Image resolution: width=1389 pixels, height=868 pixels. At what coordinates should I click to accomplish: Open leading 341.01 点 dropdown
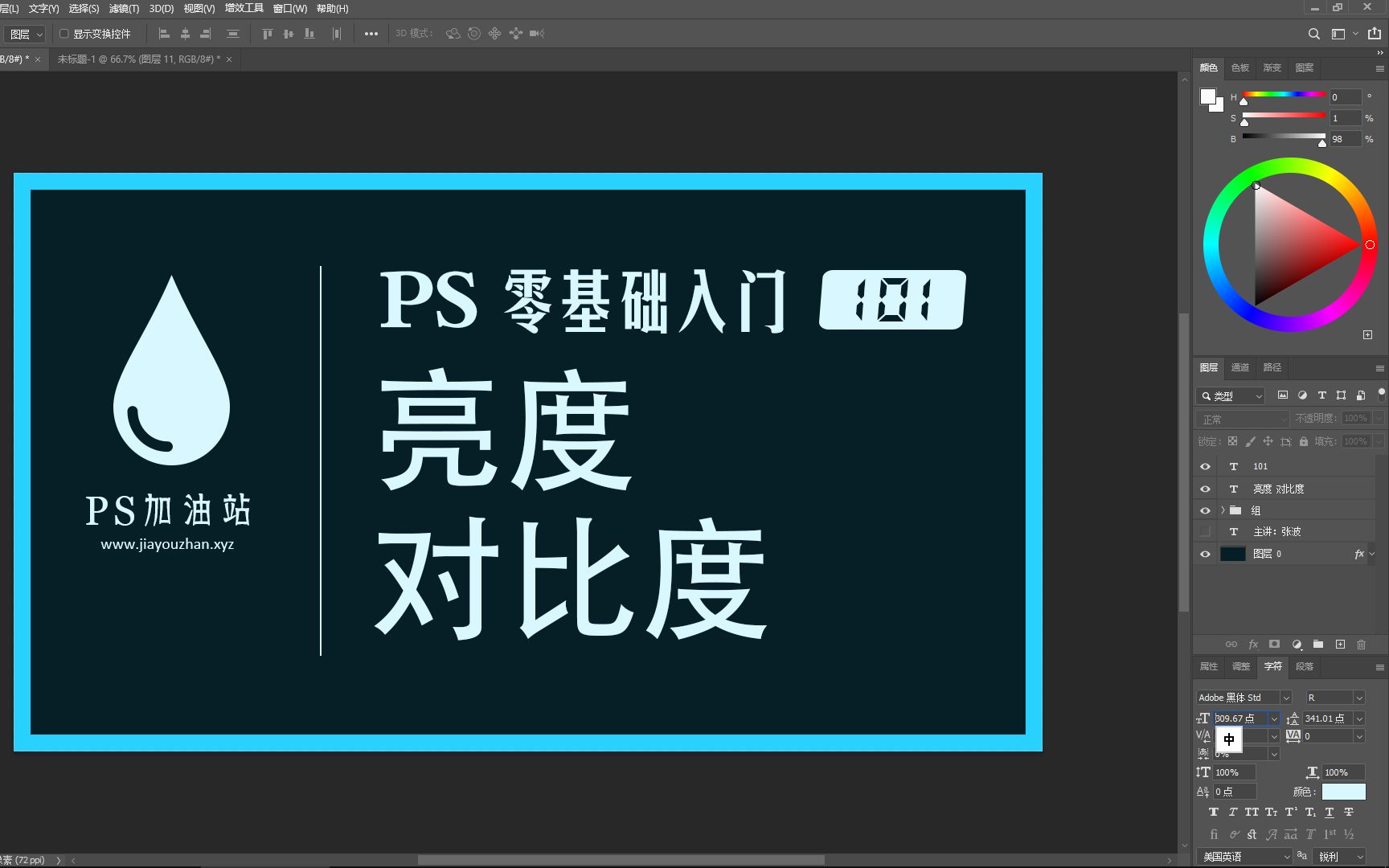(1359, 719)
